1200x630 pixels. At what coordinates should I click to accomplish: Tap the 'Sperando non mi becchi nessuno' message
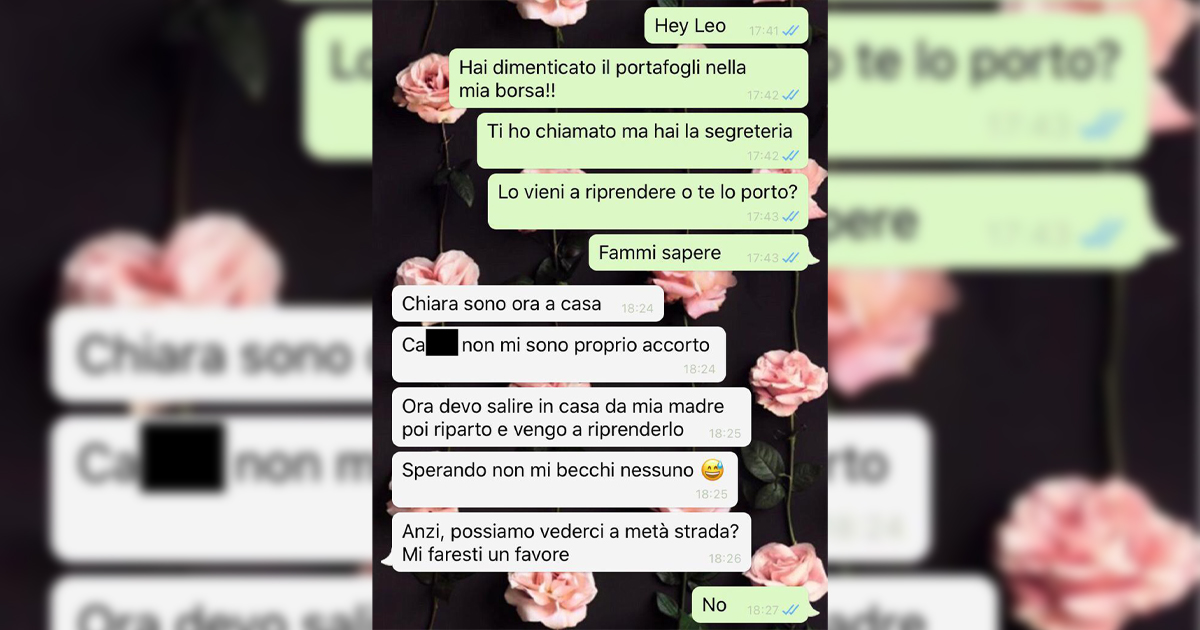pos(564,480)
